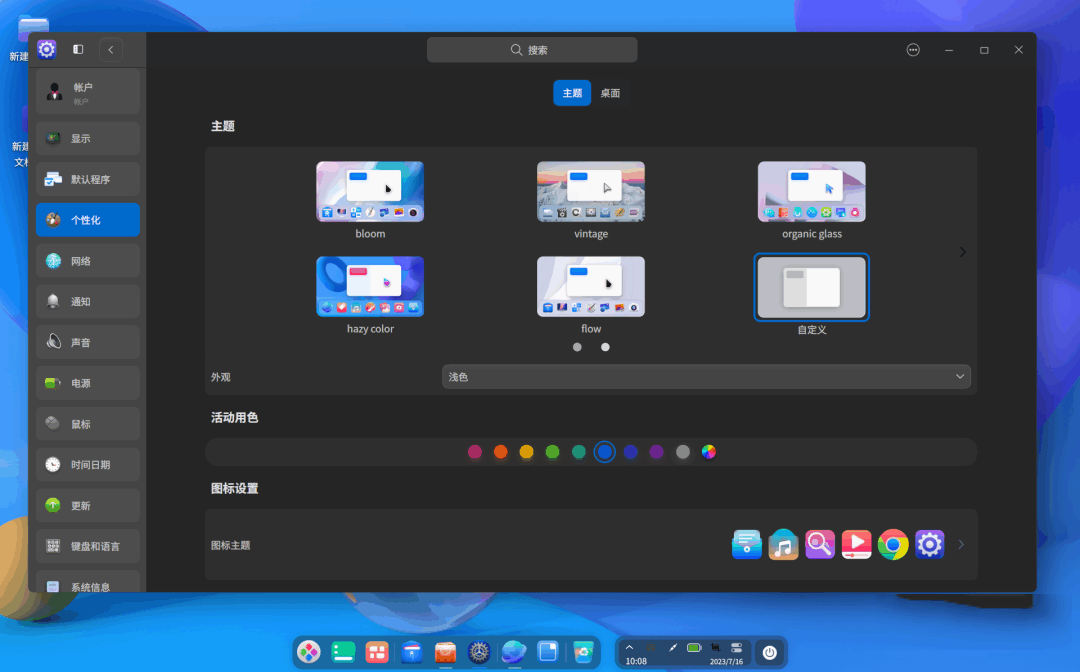Select the organic glass theme

click(811, 191)
